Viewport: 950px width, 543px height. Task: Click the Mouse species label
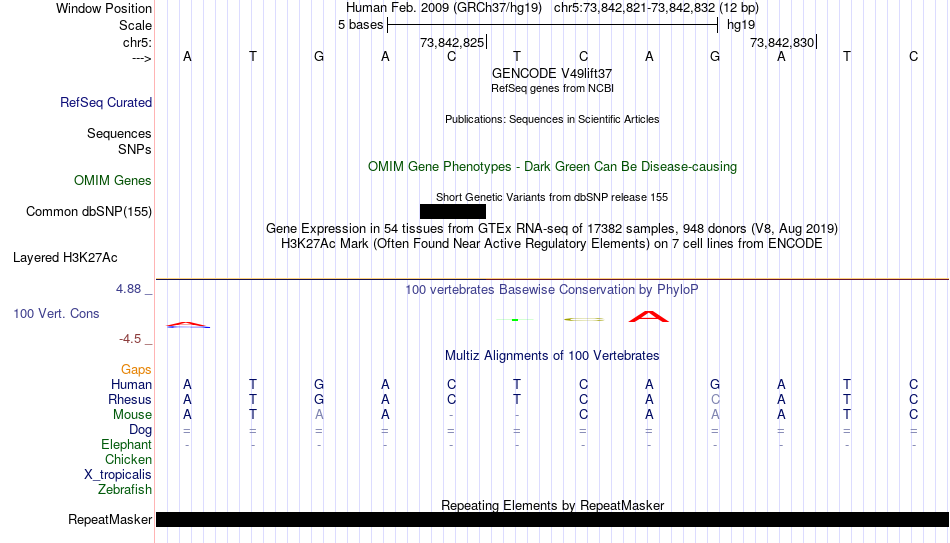[132, 415]
